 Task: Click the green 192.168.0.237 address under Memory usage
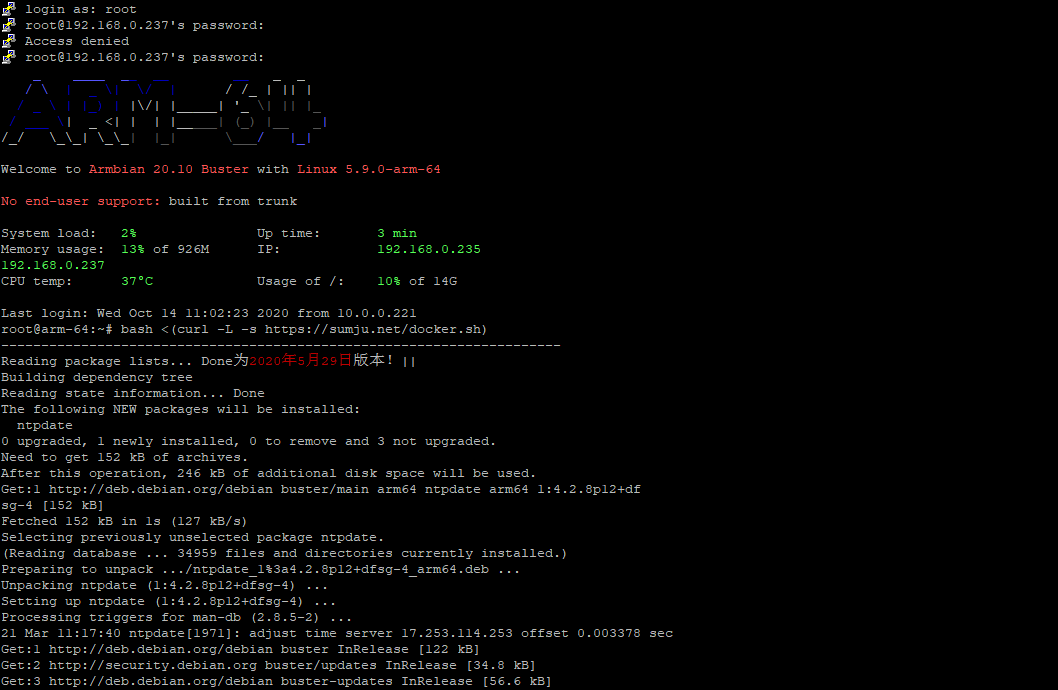point(52,265)
